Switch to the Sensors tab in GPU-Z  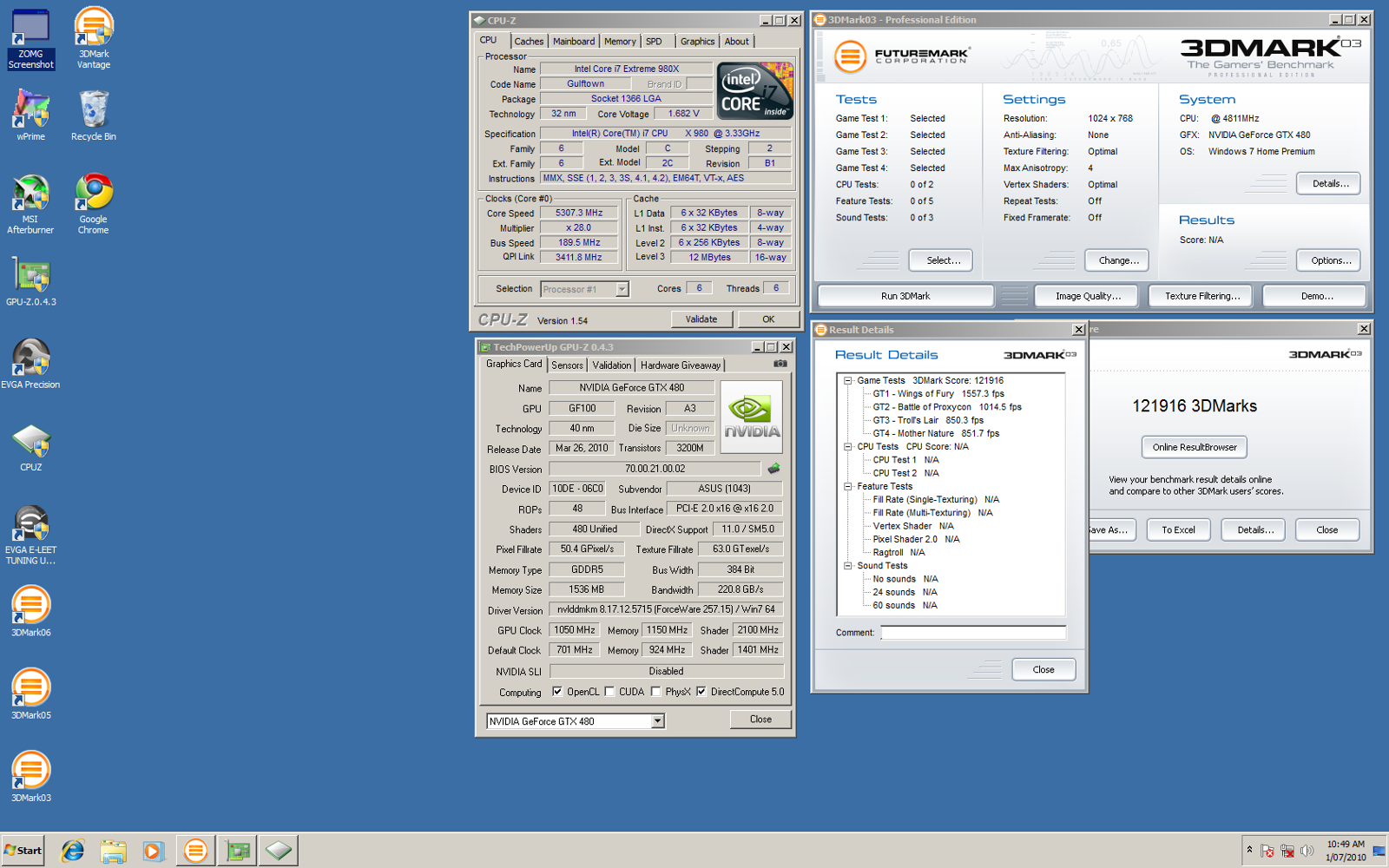point(567,365)
